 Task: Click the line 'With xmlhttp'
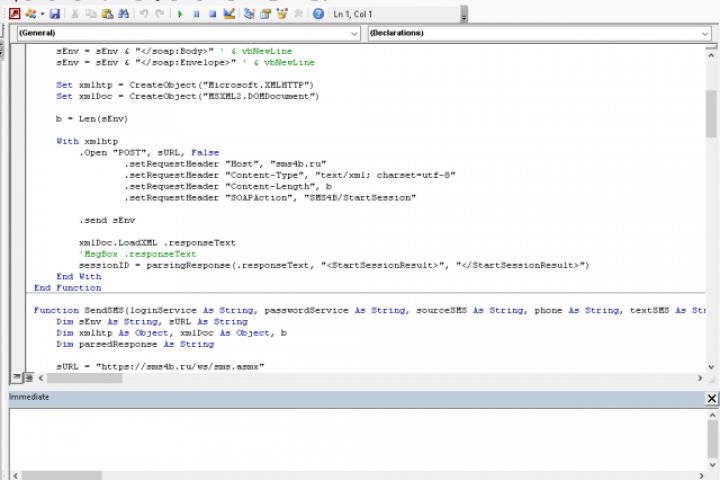pos(87,141)
